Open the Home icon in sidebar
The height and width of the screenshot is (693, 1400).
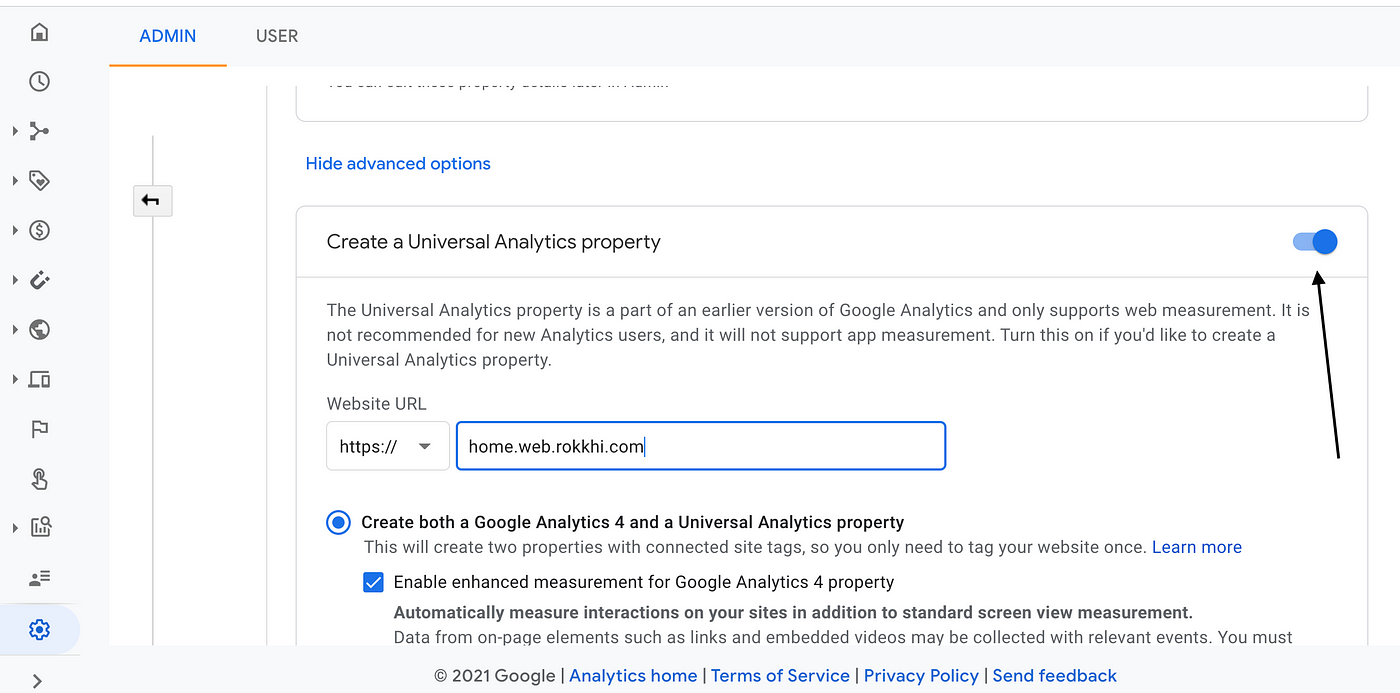[x=39, y=33]
